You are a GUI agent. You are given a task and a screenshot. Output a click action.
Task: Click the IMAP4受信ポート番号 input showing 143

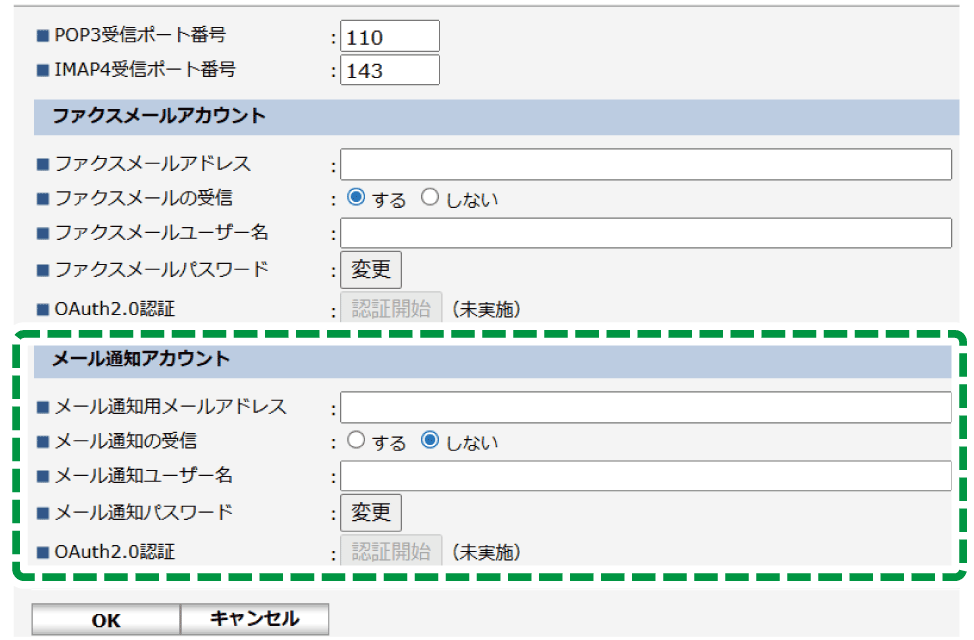pos(390,69)
